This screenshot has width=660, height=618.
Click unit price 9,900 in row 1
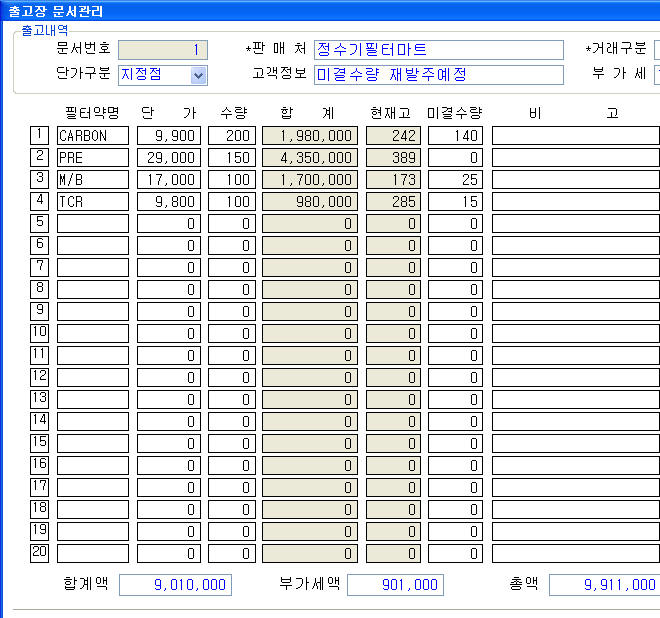(169, 136)
